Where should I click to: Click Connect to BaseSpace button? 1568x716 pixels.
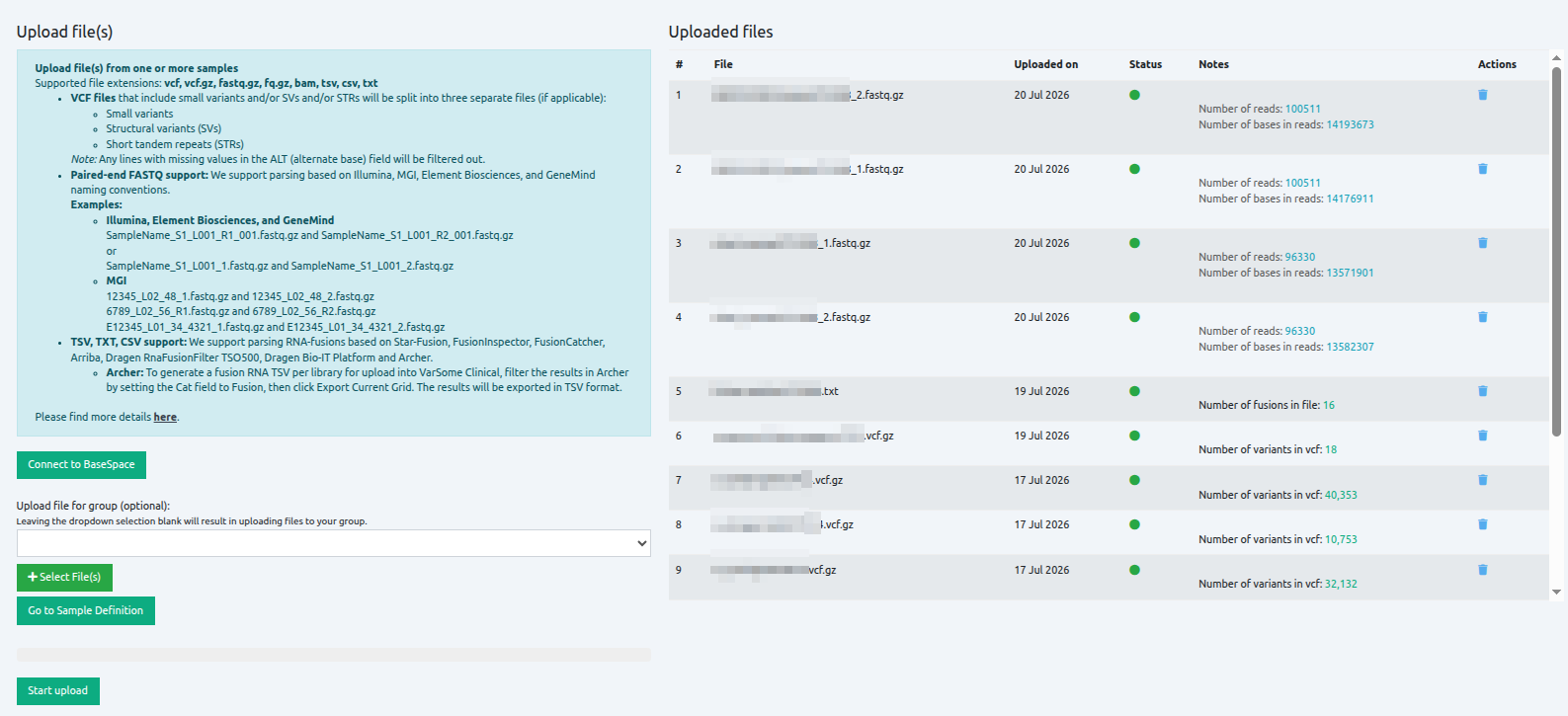click(81, 465)
